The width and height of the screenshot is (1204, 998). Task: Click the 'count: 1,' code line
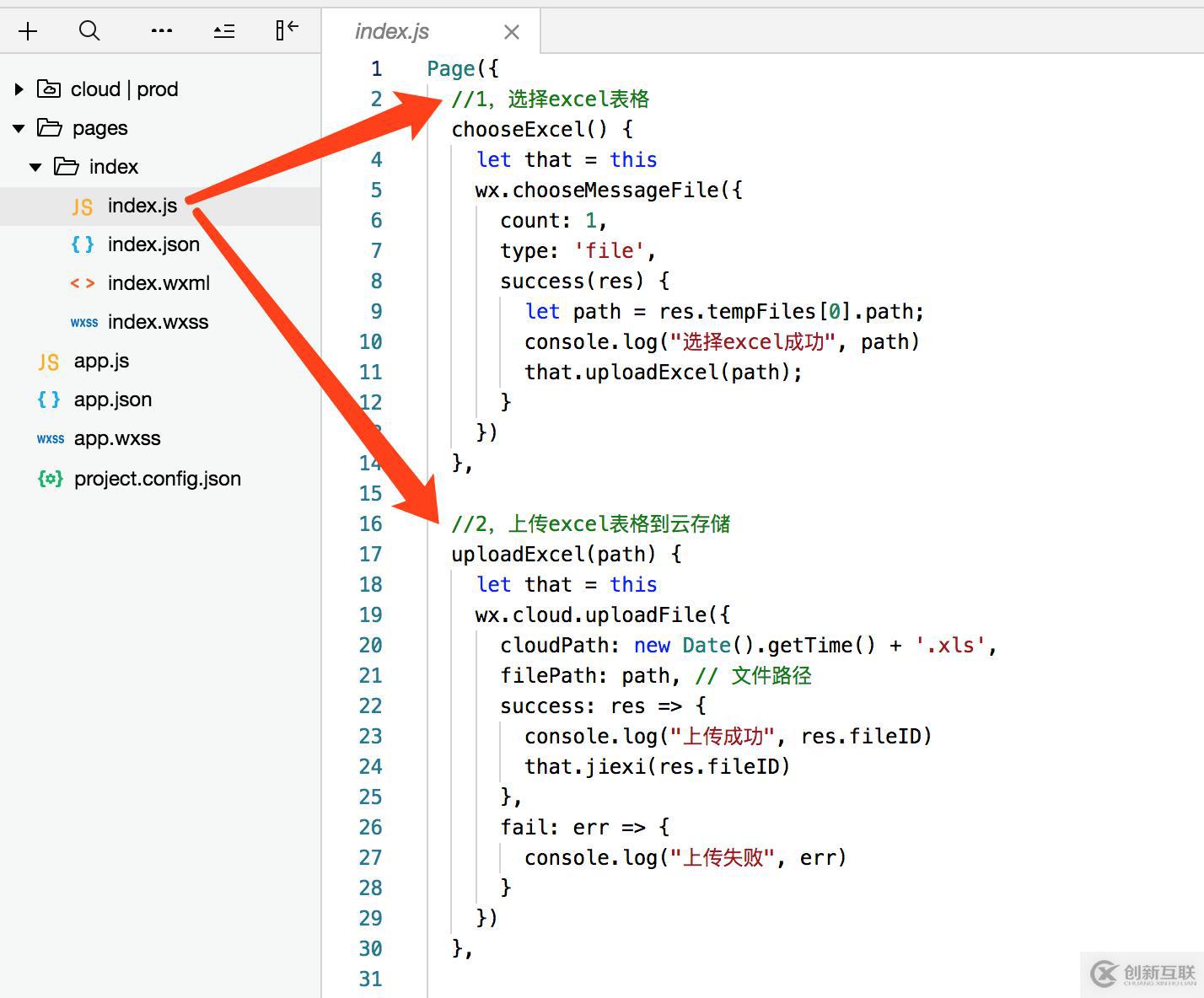tap(554, 221)
